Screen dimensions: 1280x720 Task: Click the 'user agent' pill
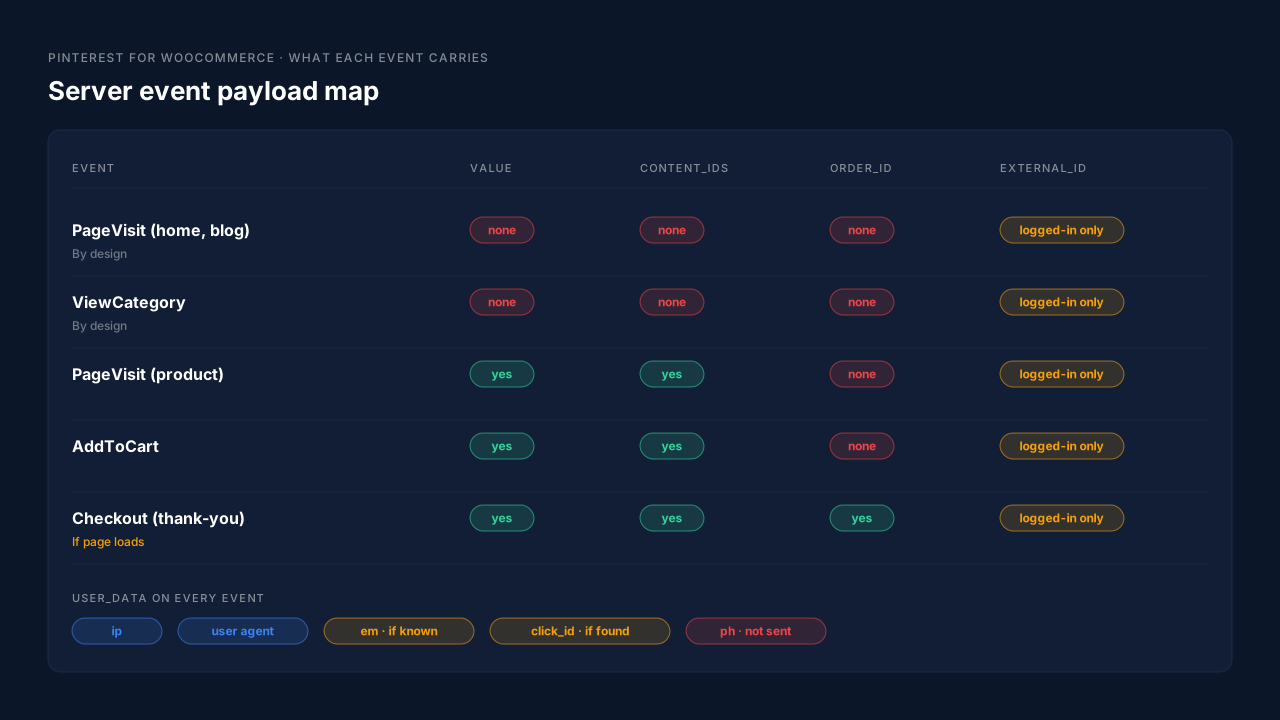[243, 631]
